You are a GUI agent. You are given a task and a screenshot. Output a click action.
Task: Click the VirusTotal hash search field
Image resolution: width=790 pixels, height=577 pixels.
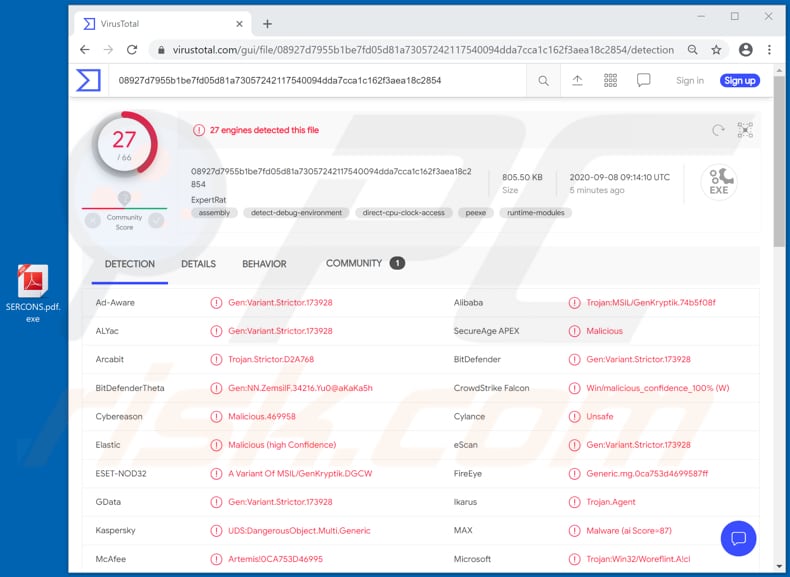[x=317, y=81]
